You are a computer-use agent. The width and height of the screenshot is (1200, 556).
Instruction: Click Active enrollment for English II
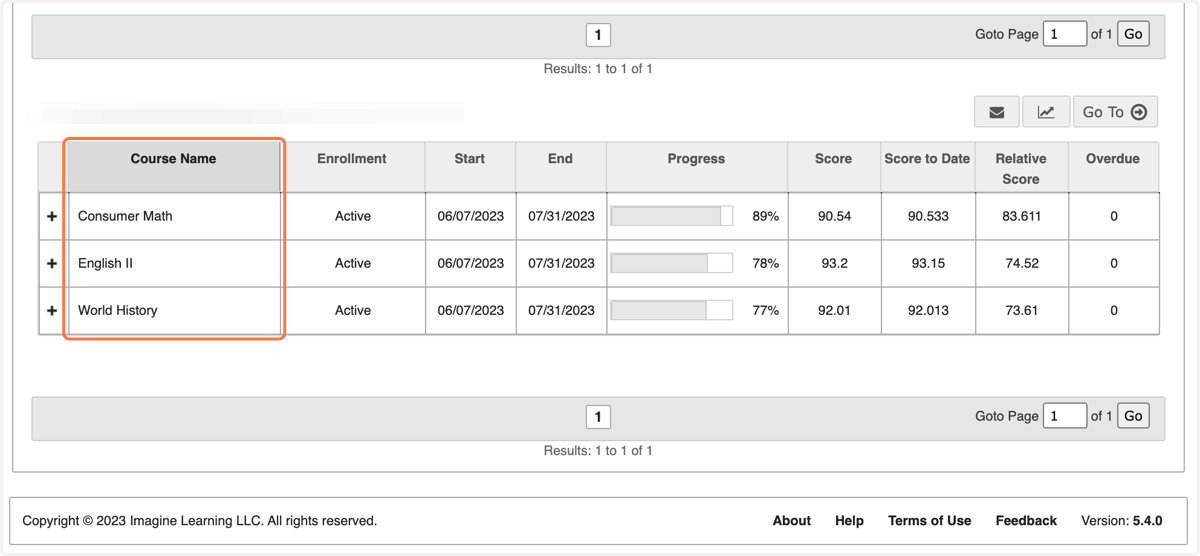(353, 263)
